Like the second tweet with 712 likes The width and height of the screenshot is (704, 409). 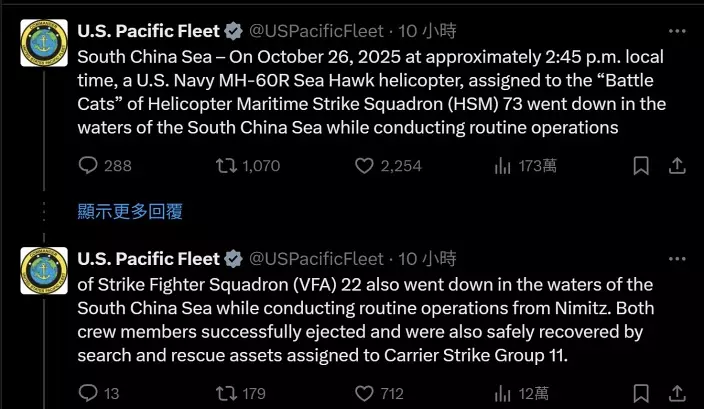tap(365, 393)
